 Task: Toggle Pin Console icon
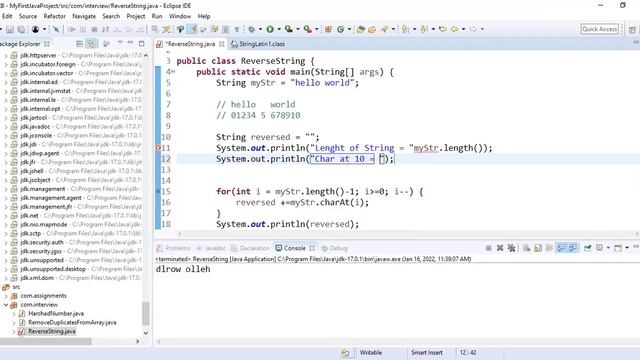pyautogui.click(x=587, y=248)
